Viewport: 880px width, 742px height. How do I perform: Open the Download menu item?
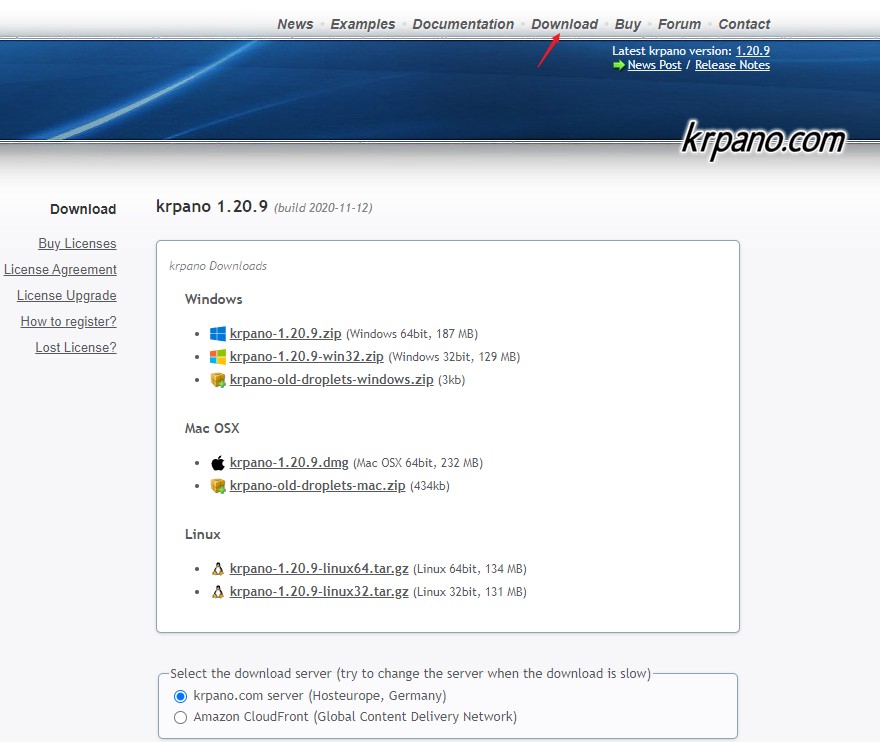click(564, 24)
